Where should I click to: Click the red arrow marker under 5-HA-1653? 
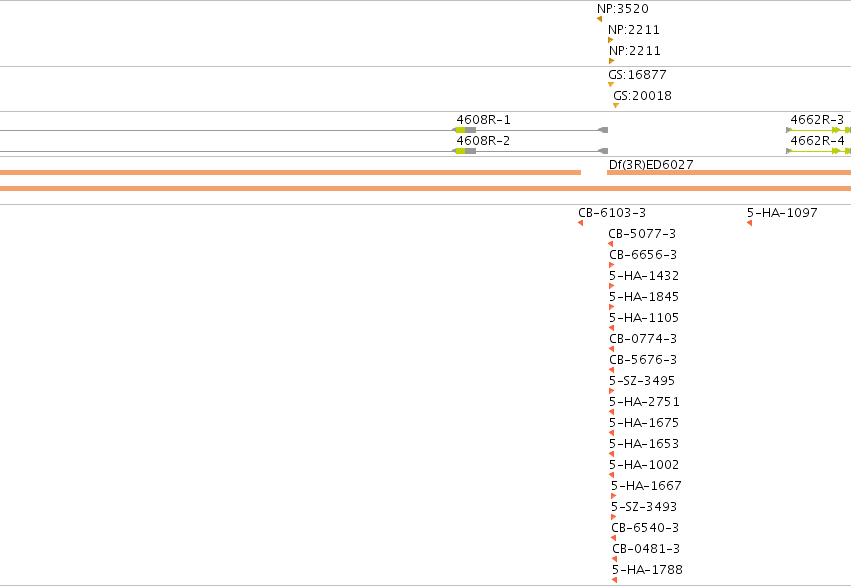[612, 454]
